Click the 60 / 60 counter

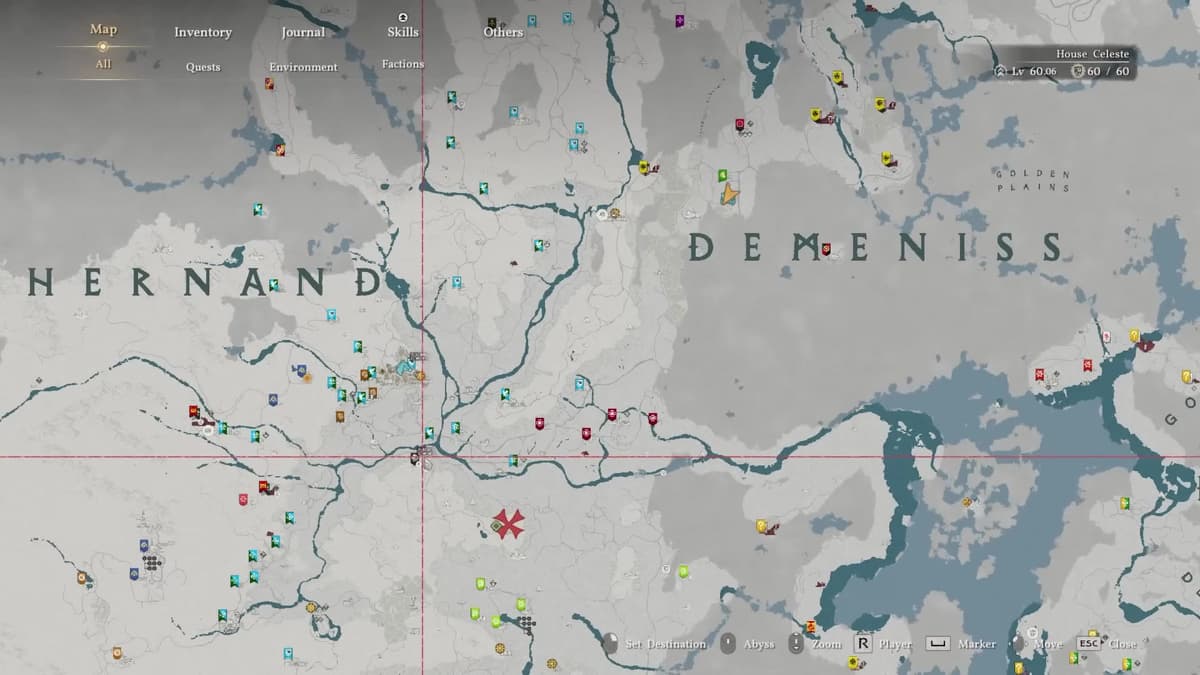[1109, 71]
